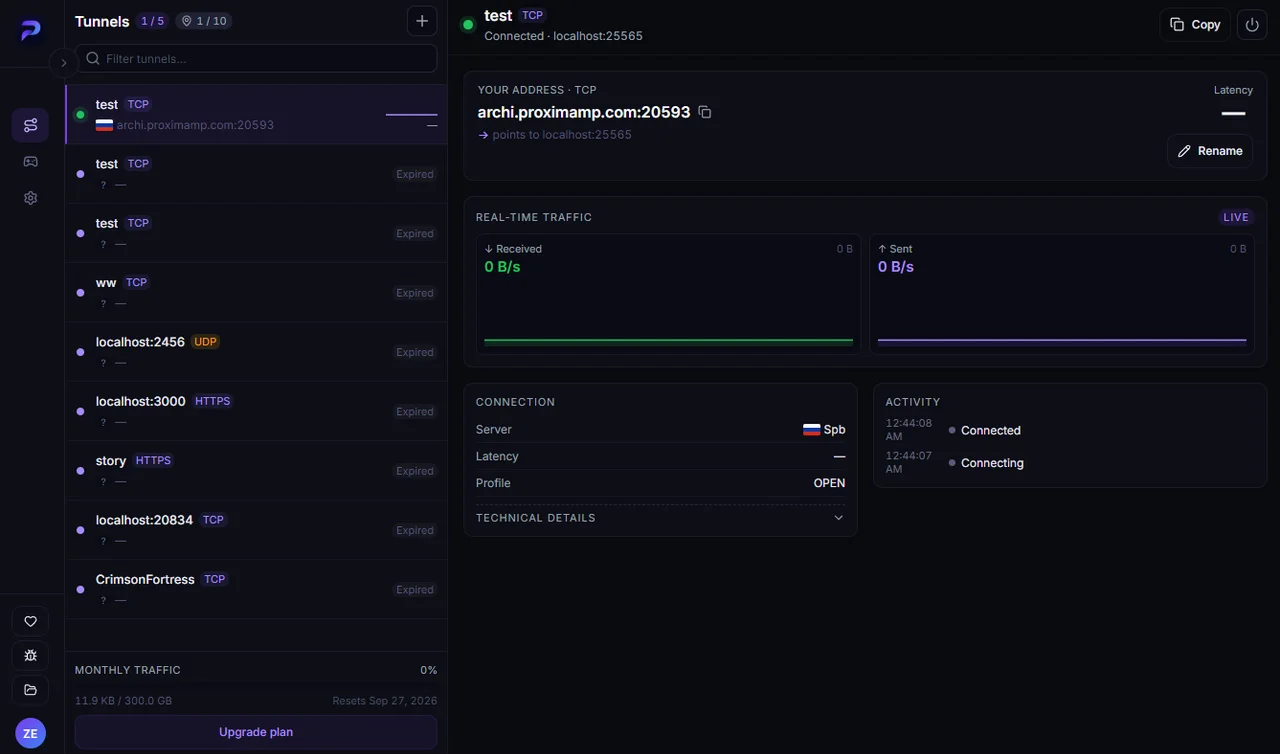Expand the left sidebar with the chevron
1280x754 pixels.
tap(63, 63)
